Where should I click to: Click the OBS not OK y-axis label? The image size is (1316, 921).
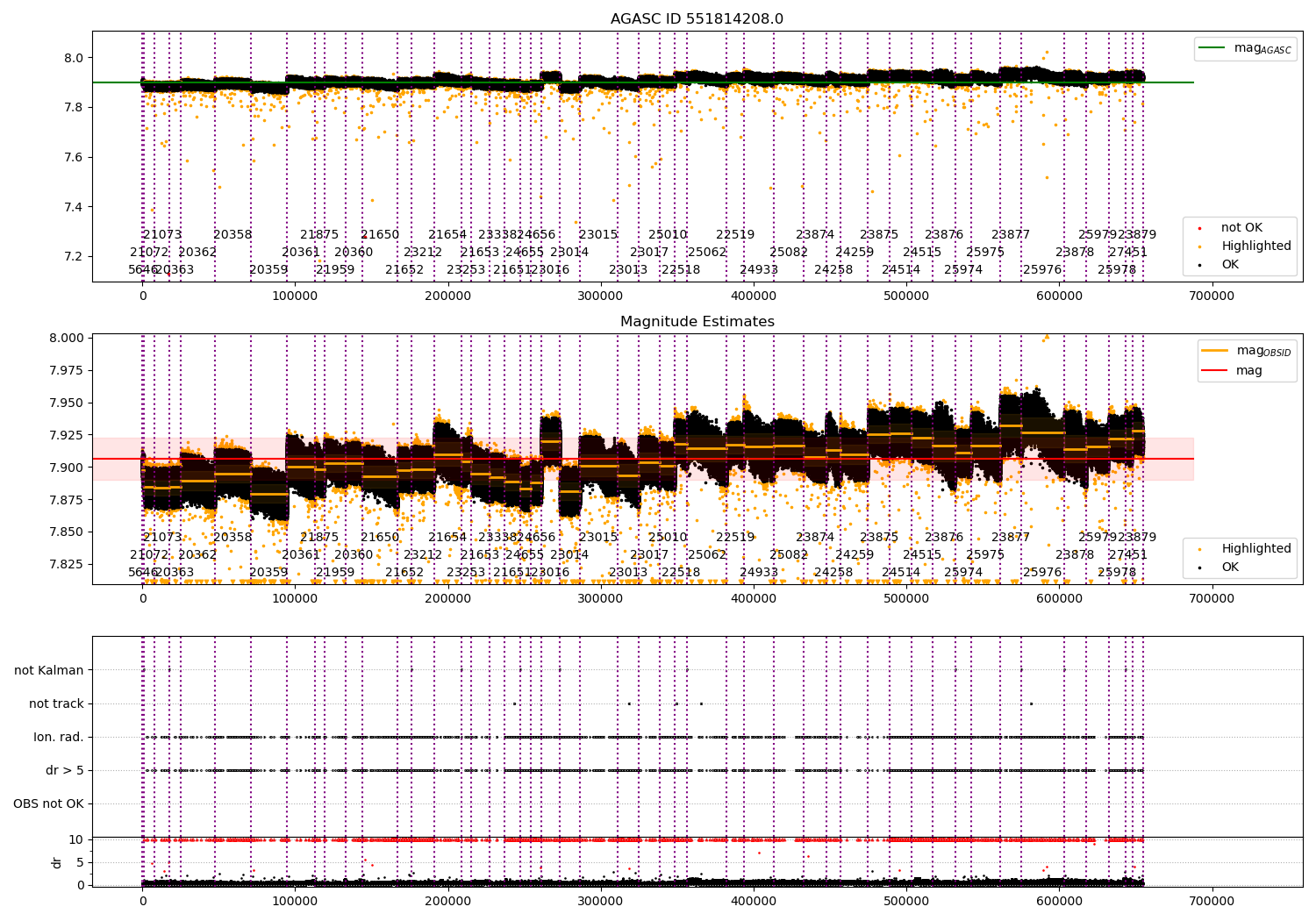tap(48, 804)
